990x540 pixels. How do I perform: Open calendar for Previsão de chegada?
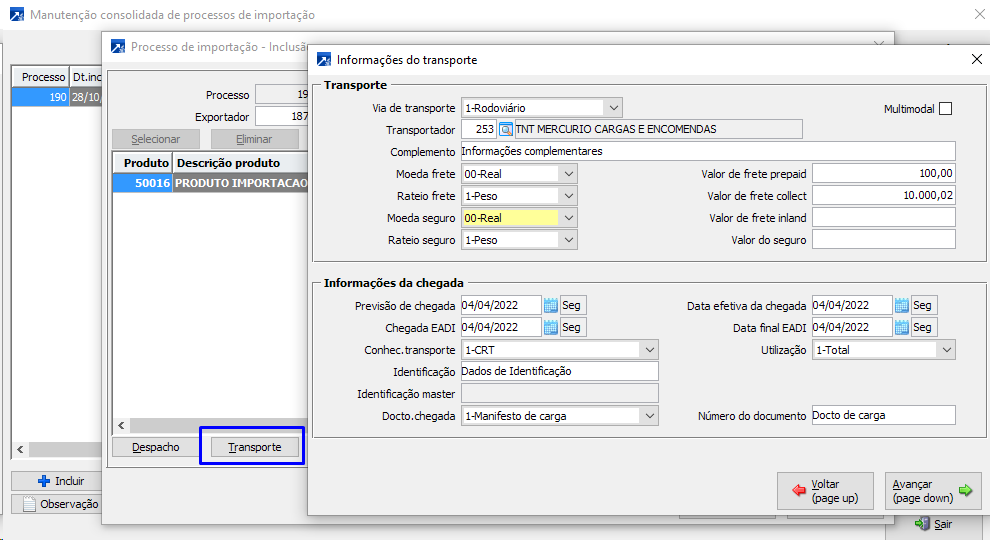[x=550, y=305]
